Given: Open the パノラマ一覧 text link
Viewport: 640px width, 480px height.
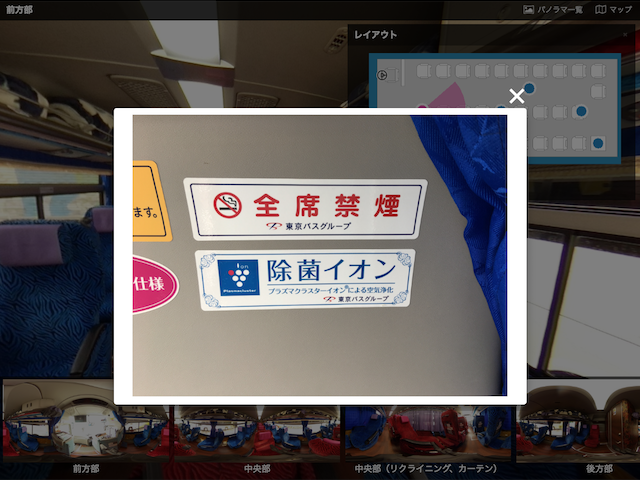Looking at the screenshot, I should [560, 10].
